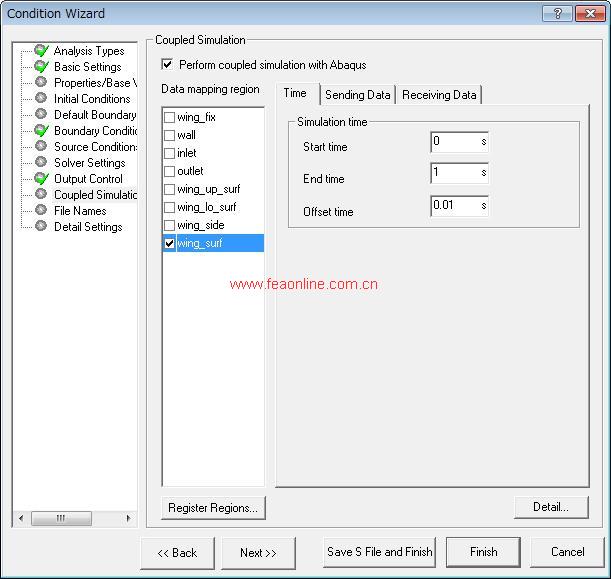Click the Output Control check icon
Image resolution: width=611 pixels, height=579 pixels.
coord(41,179)
